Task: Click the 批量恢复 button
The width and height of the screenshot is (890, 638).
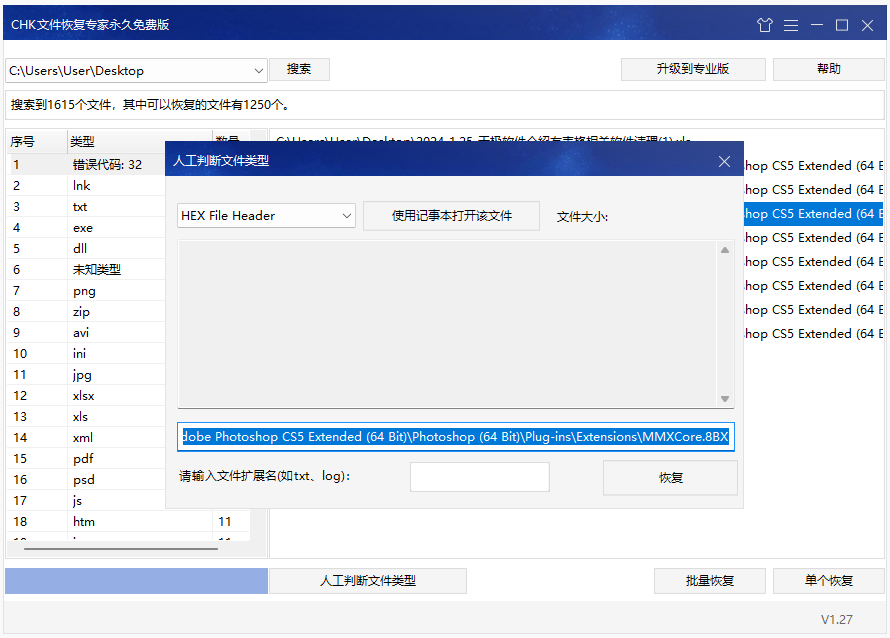Action: (x=709, y=580)
